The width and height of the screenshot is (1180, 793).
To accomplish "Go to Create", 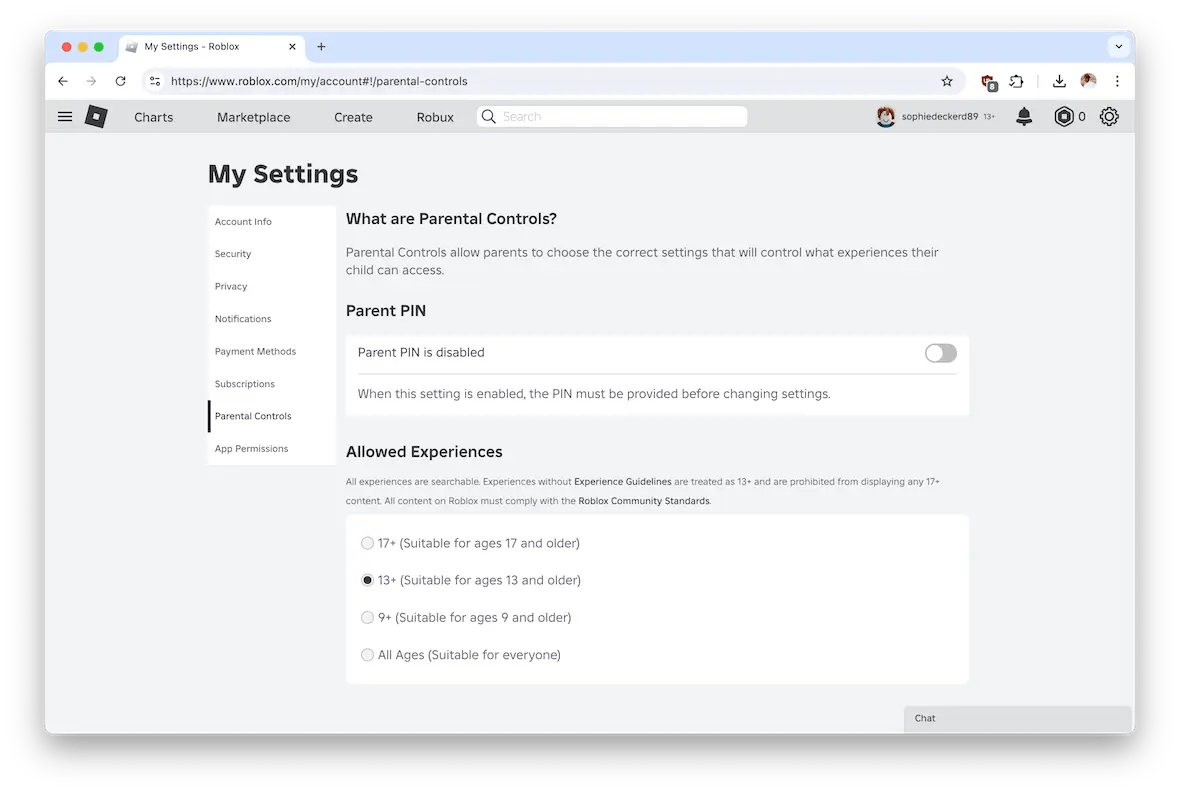I will [353, 117].
